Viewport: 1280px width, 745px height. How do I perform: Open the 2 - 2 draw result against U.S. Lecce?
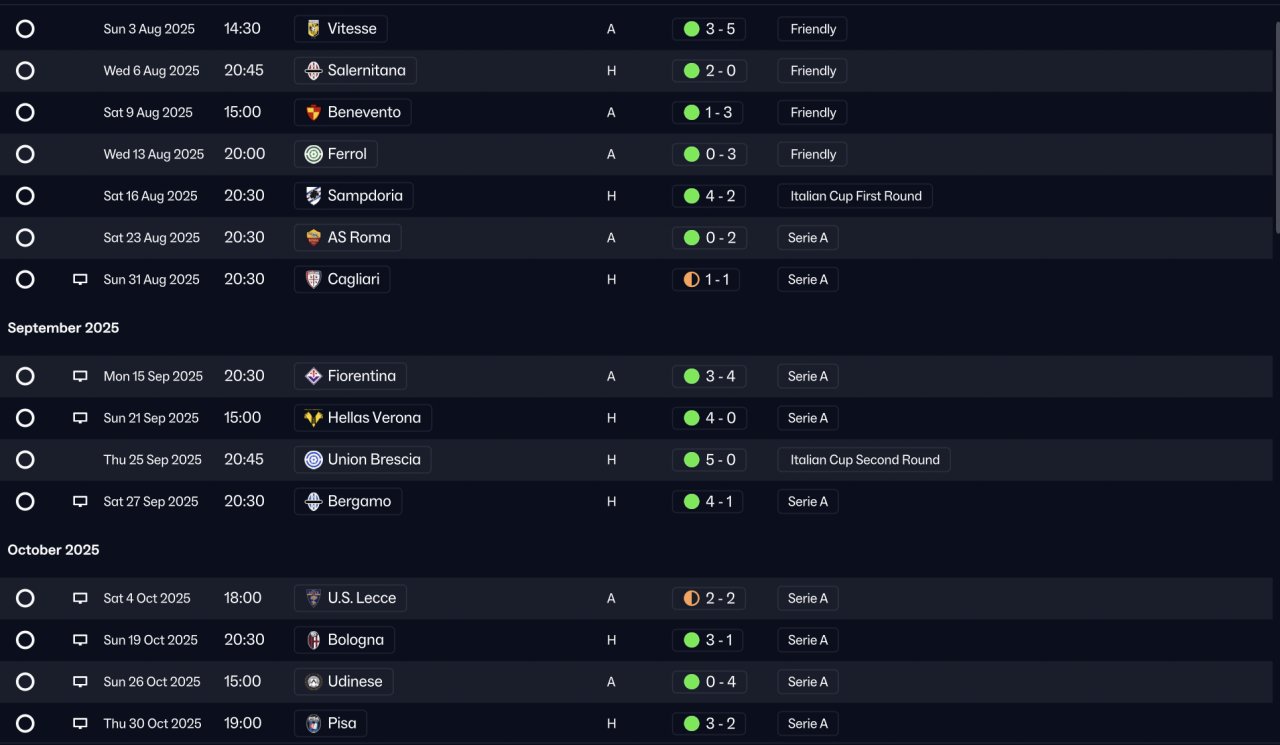[709, 599]
